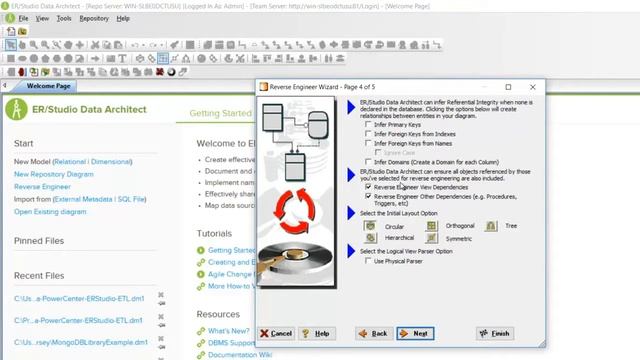Choose the Orthogonal layout icon
Image resolution: width=640 pixels, height=360 pixels.
pos(431,226)
